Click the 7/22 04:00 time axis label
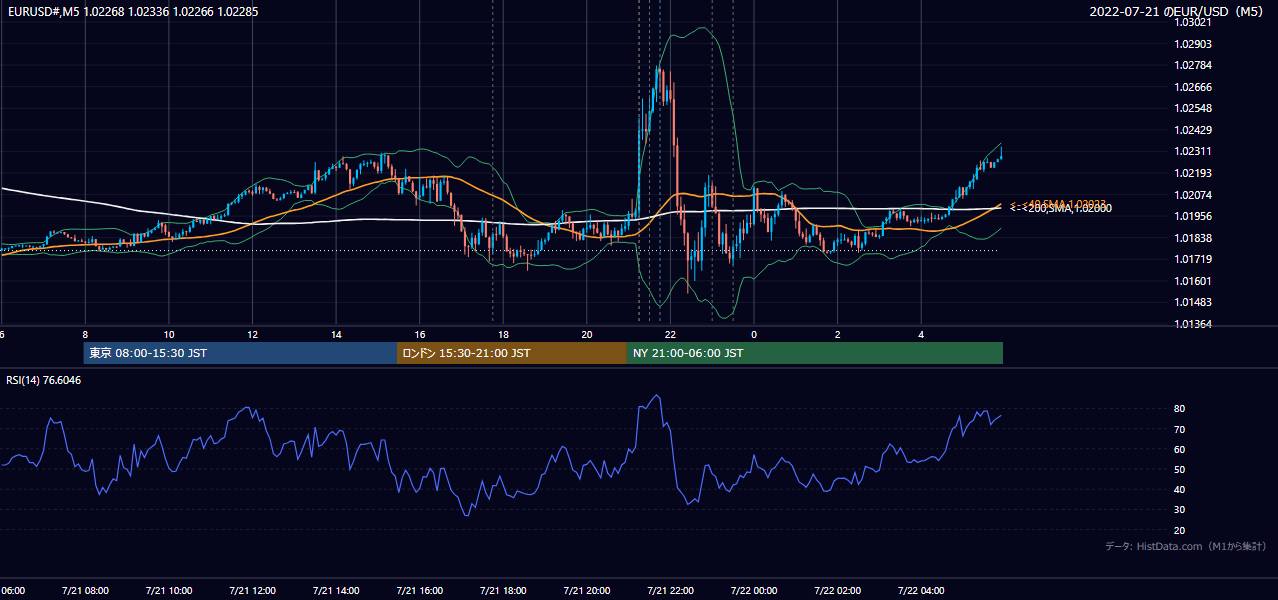The width and height of the screenshot is (1278, 600). (922, 591)
